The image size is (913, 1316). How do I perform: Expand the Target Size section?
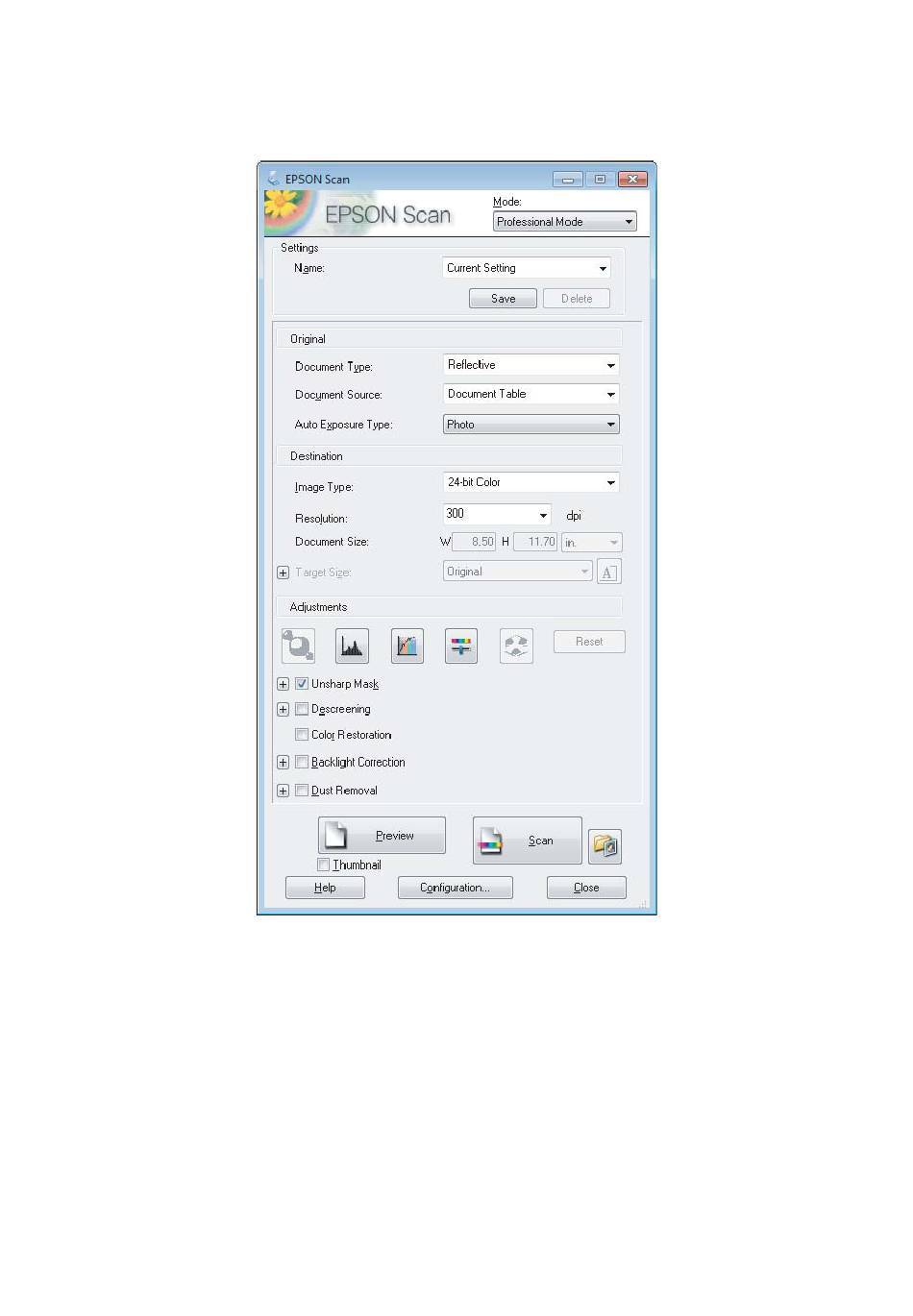pos(283,573)
